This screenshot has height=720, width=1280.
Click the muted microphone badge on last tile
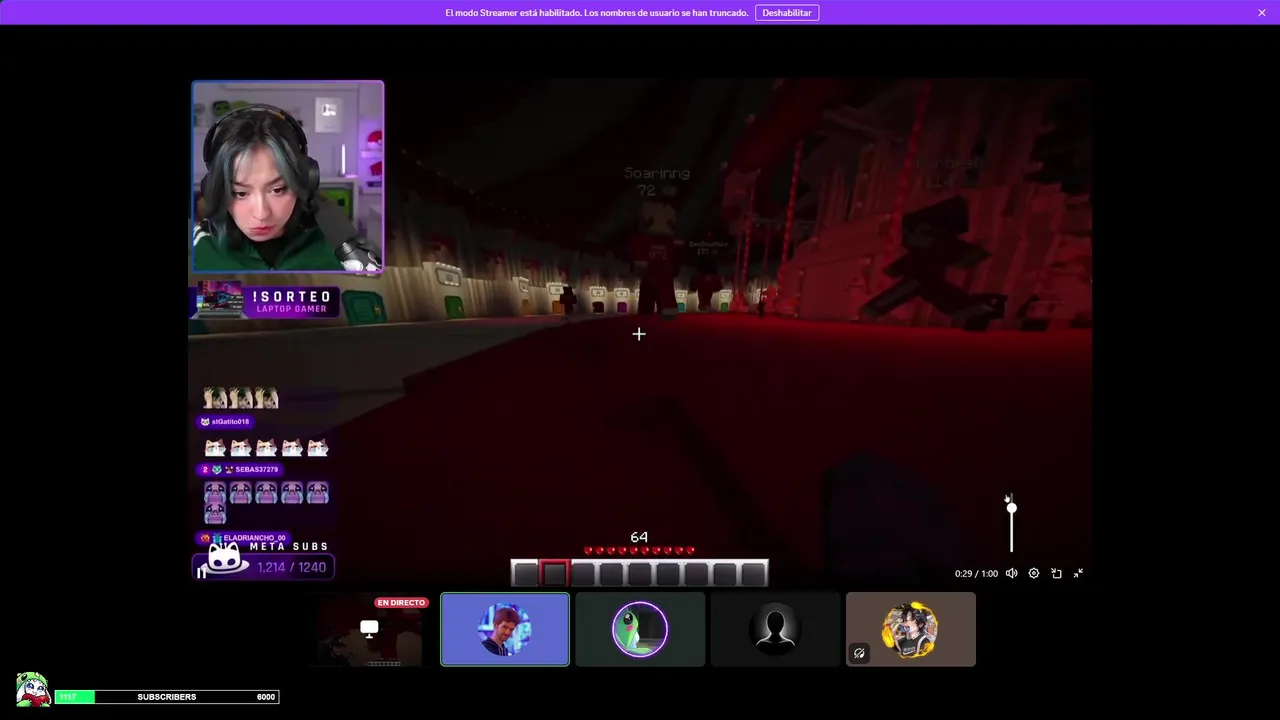click(x=859, y=653)
